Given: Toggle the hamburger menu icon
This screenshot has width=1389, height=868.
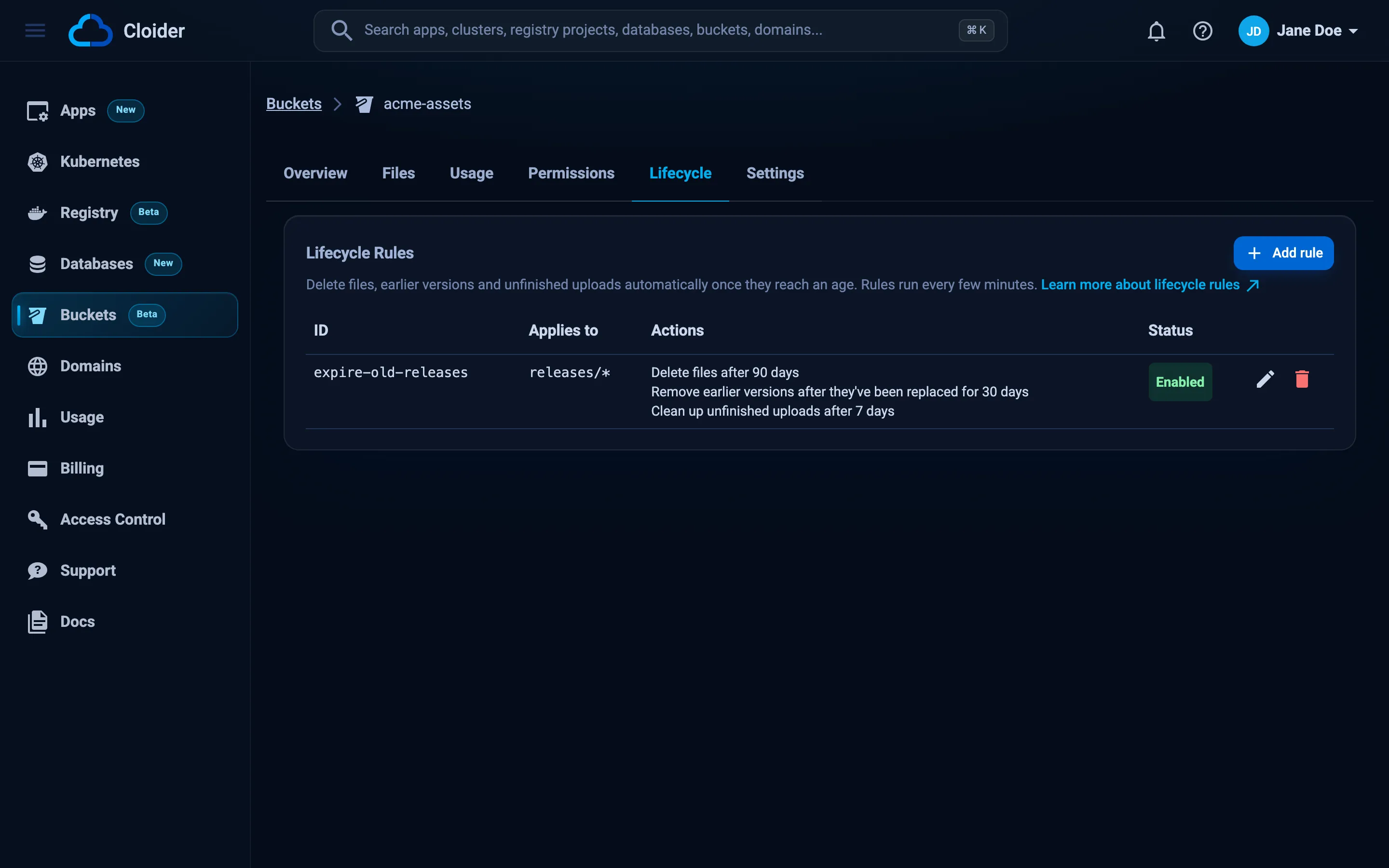Looking at the screenshot, I should (35, 30).
